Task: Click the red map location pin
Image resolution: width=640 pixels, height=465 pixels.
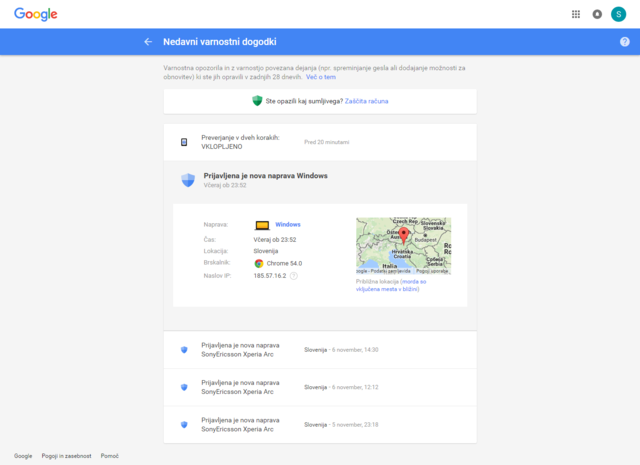Action: point(404,236)
